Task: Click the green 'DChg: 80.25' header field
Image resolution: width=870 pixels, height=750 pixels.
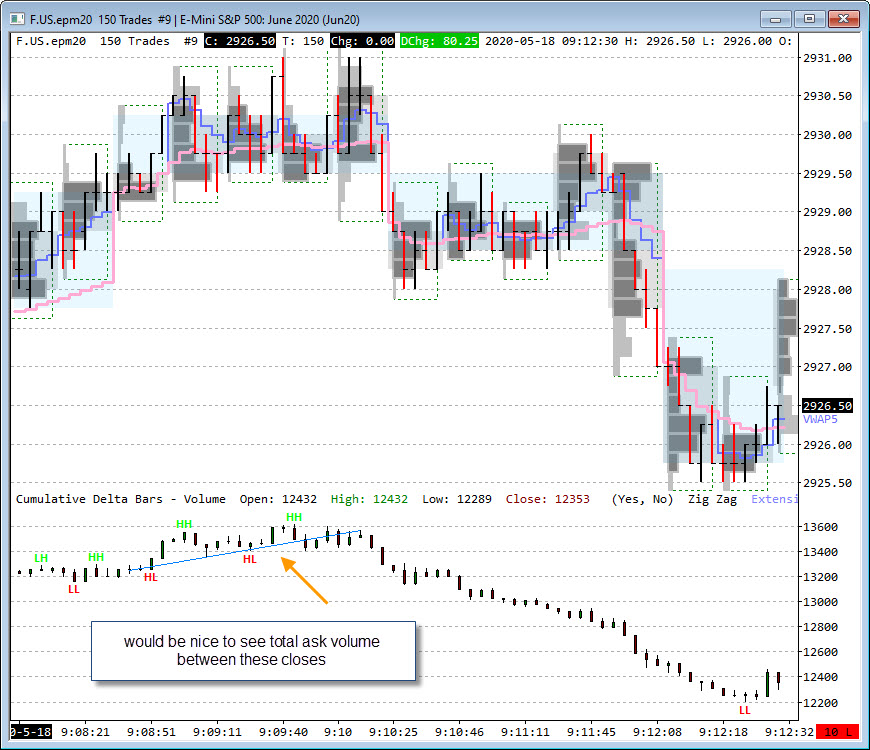Action: pos(439,41)
